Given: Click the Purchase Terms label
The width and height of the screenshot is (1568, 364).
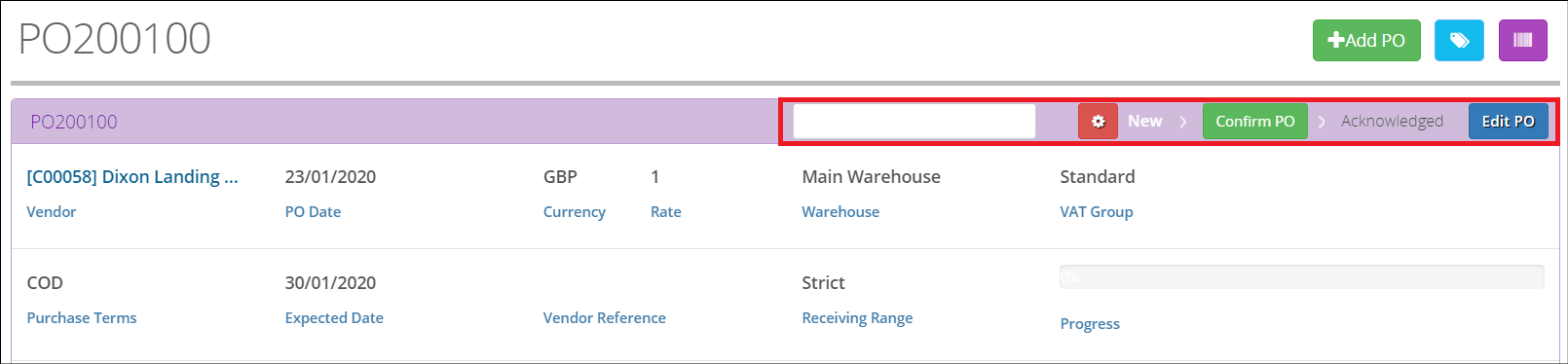Looking at the screenshot, I should coord(82,317).
